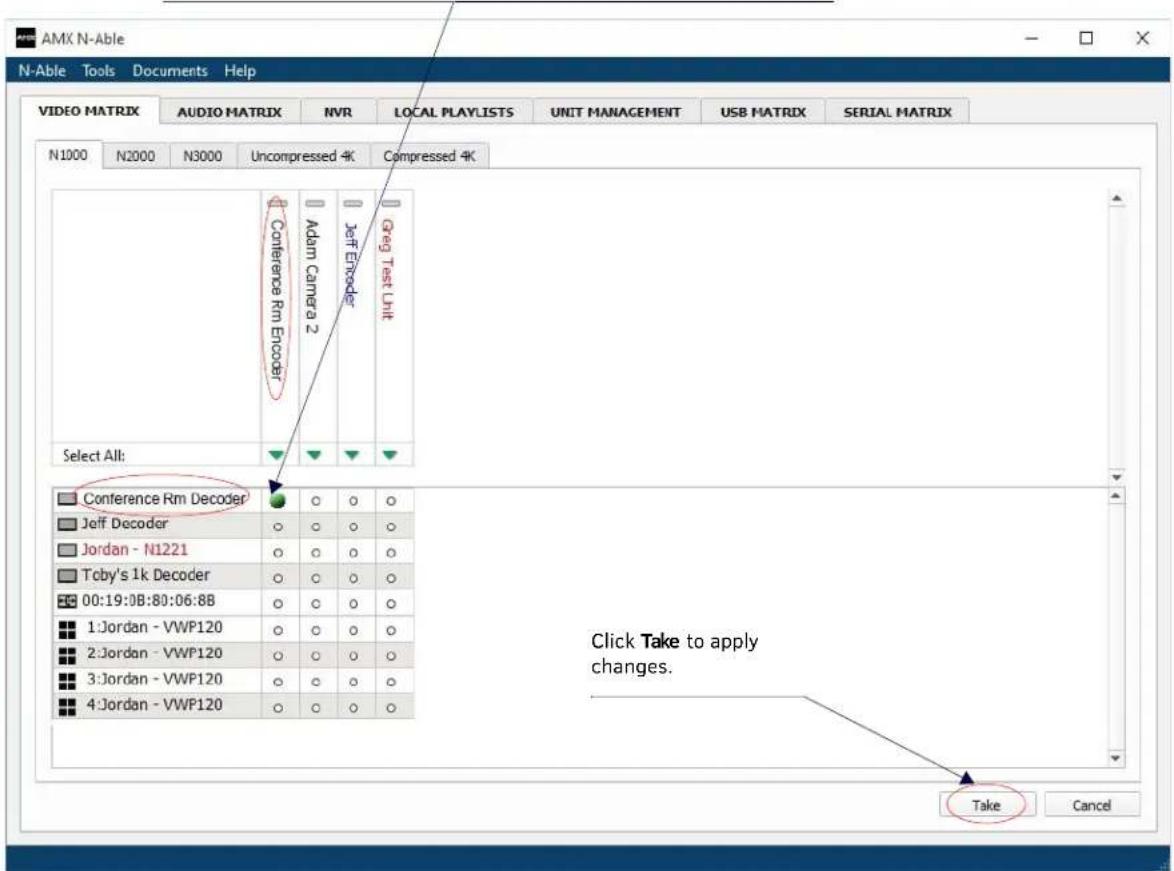Click the decoder icon beside Conference Rm Decoder
Viewport: 1174px width, 871px height.
(x=67, y=499)
